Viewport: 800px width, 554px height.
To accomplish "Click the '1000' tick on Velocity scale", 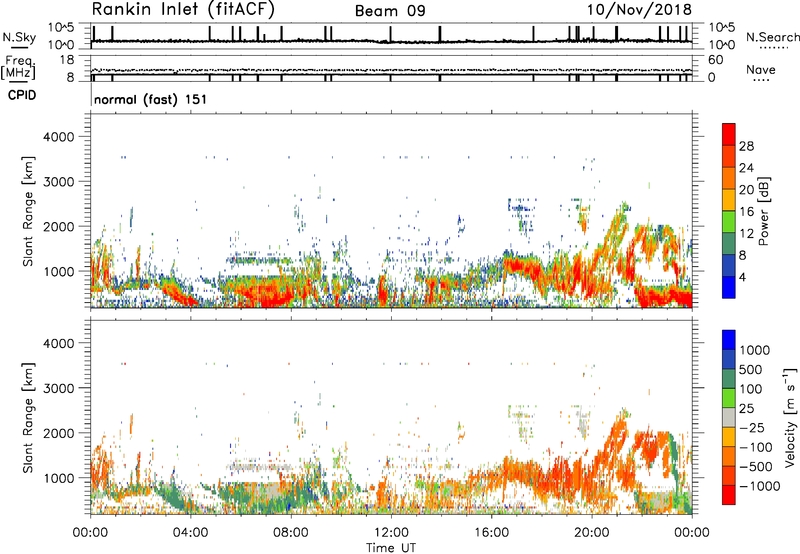I will click(754, 350).
